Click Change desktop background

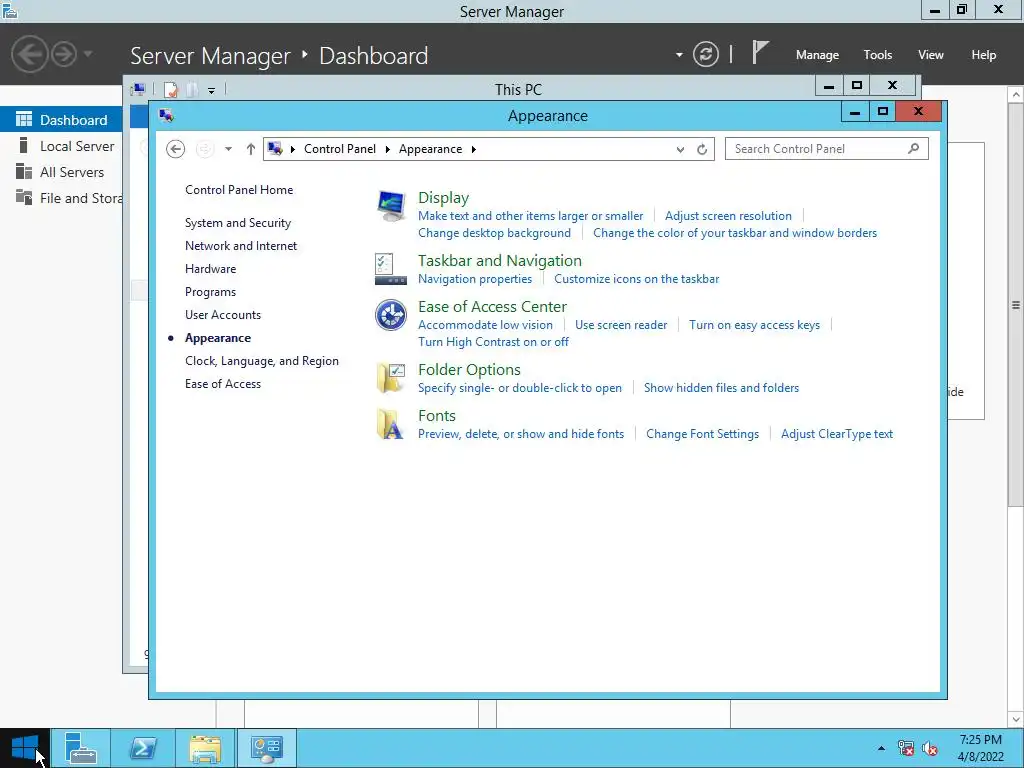coord(494,233)
